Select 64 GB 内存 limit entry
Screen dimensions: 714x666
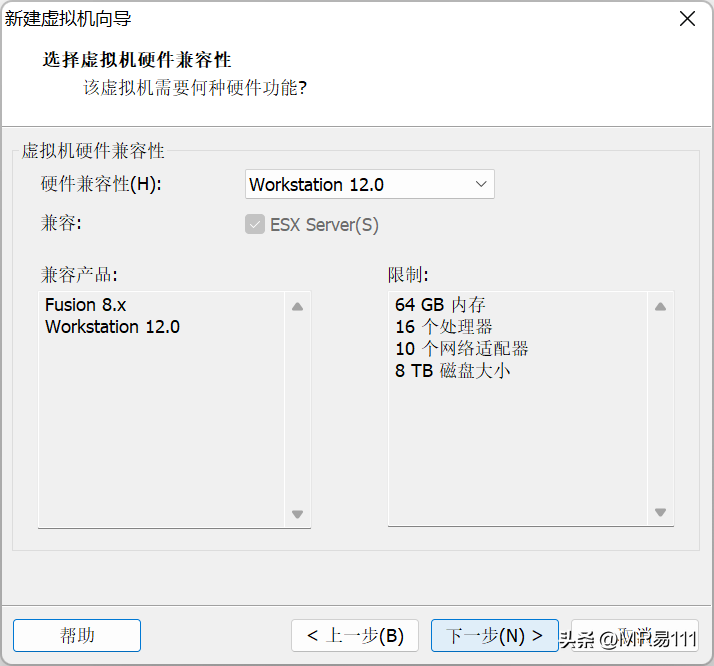[x=440, y=305]
